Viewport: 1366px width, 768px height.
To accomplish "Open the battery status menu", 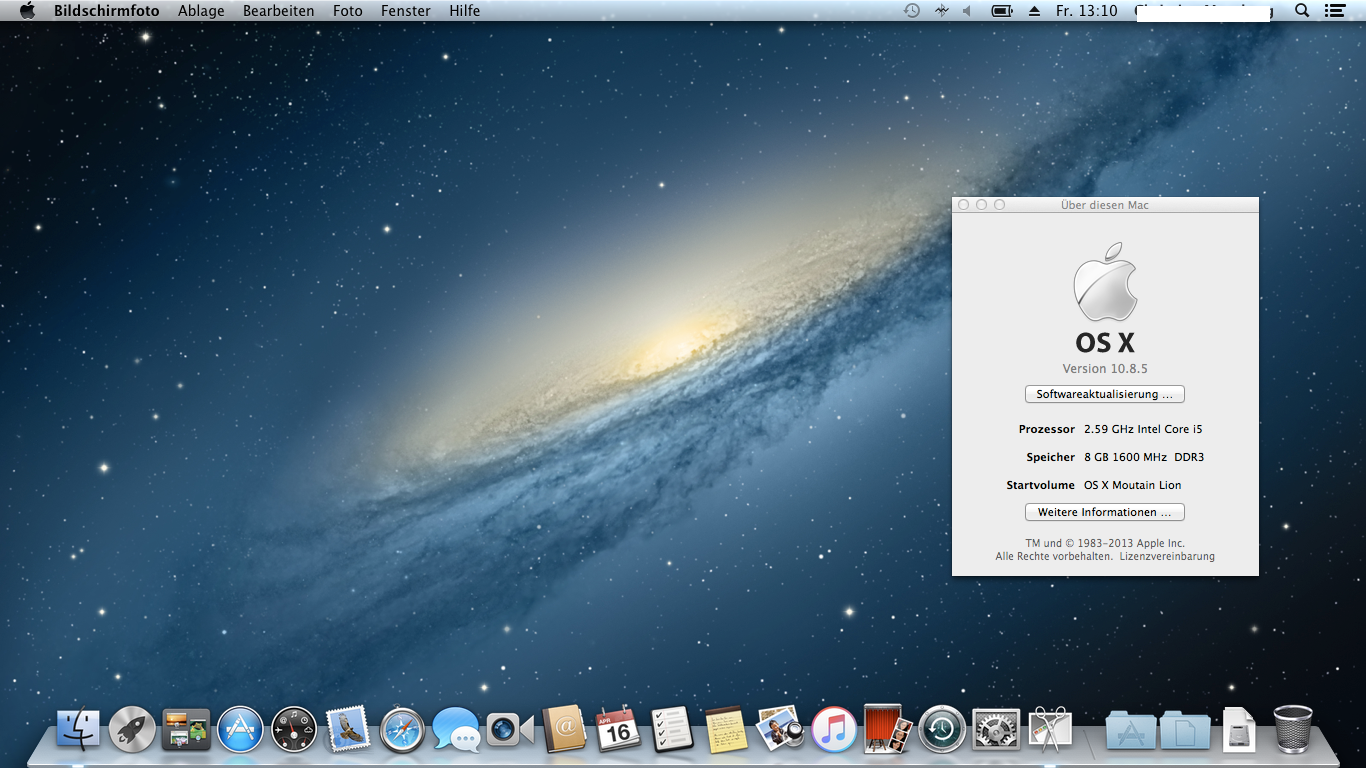I will [1001, 11].
